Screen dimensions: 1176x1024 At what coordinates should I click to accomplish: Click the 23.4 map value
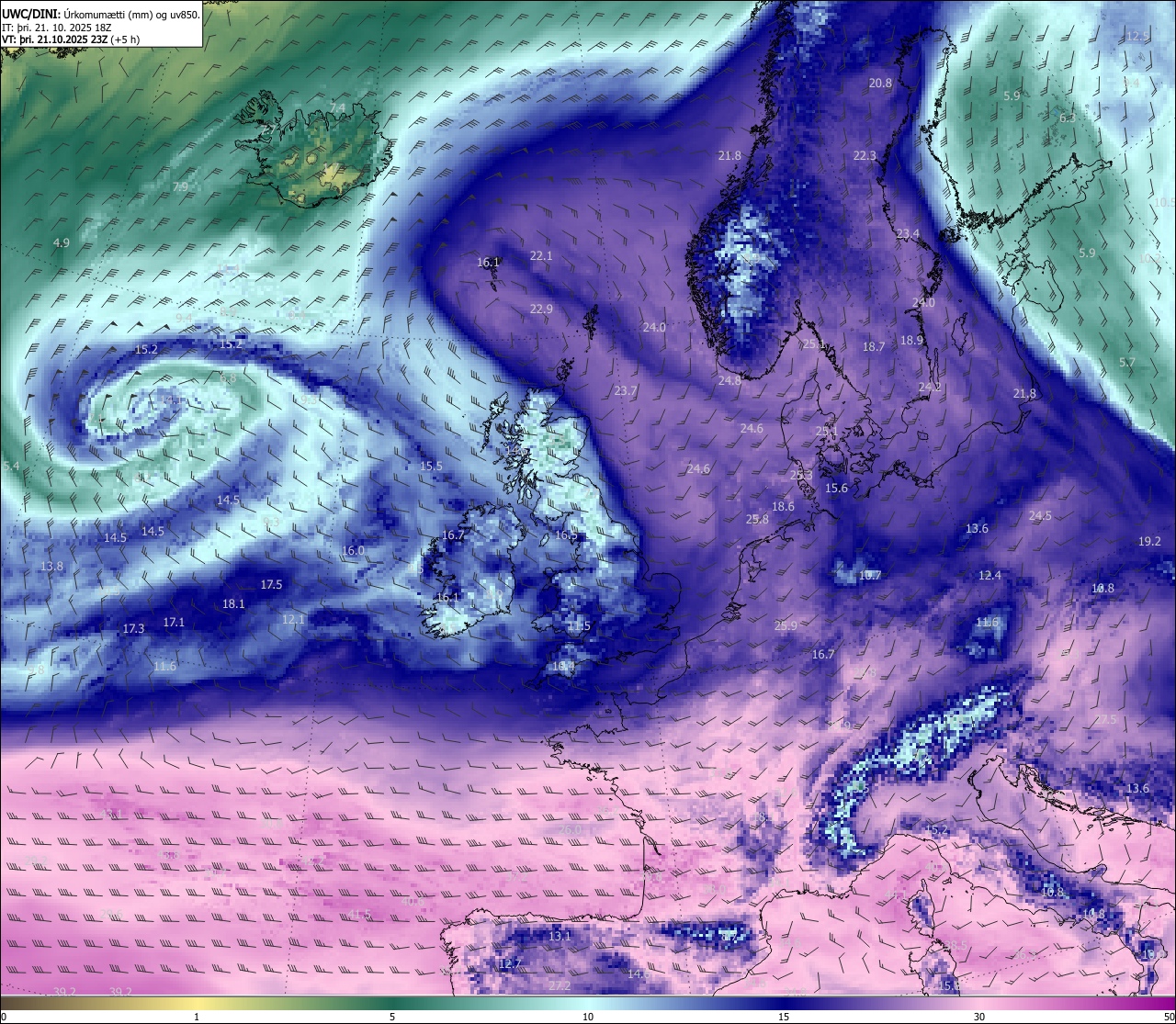click(908, 234)
